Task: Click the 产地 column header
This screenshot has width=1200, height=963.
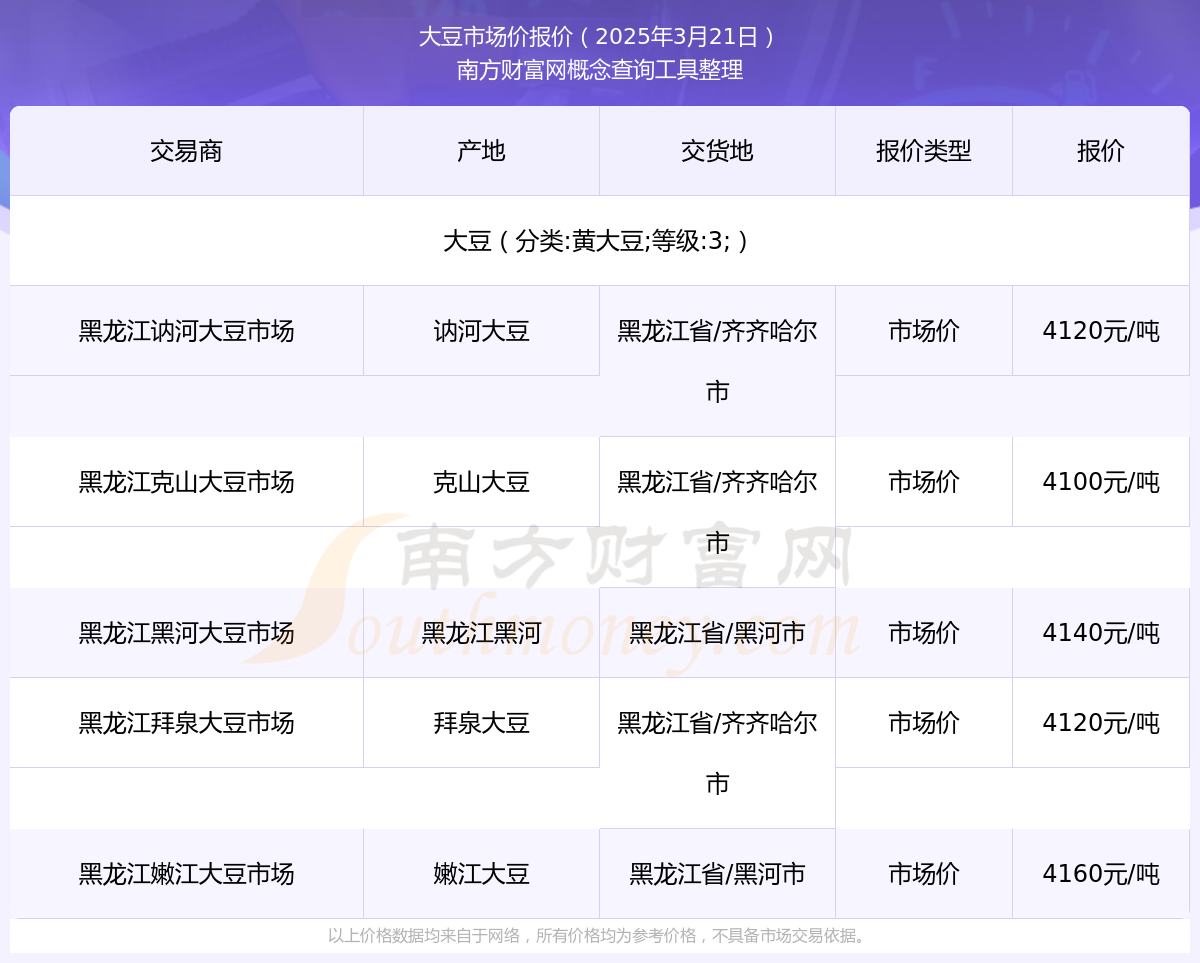Action: click(482, 151)
